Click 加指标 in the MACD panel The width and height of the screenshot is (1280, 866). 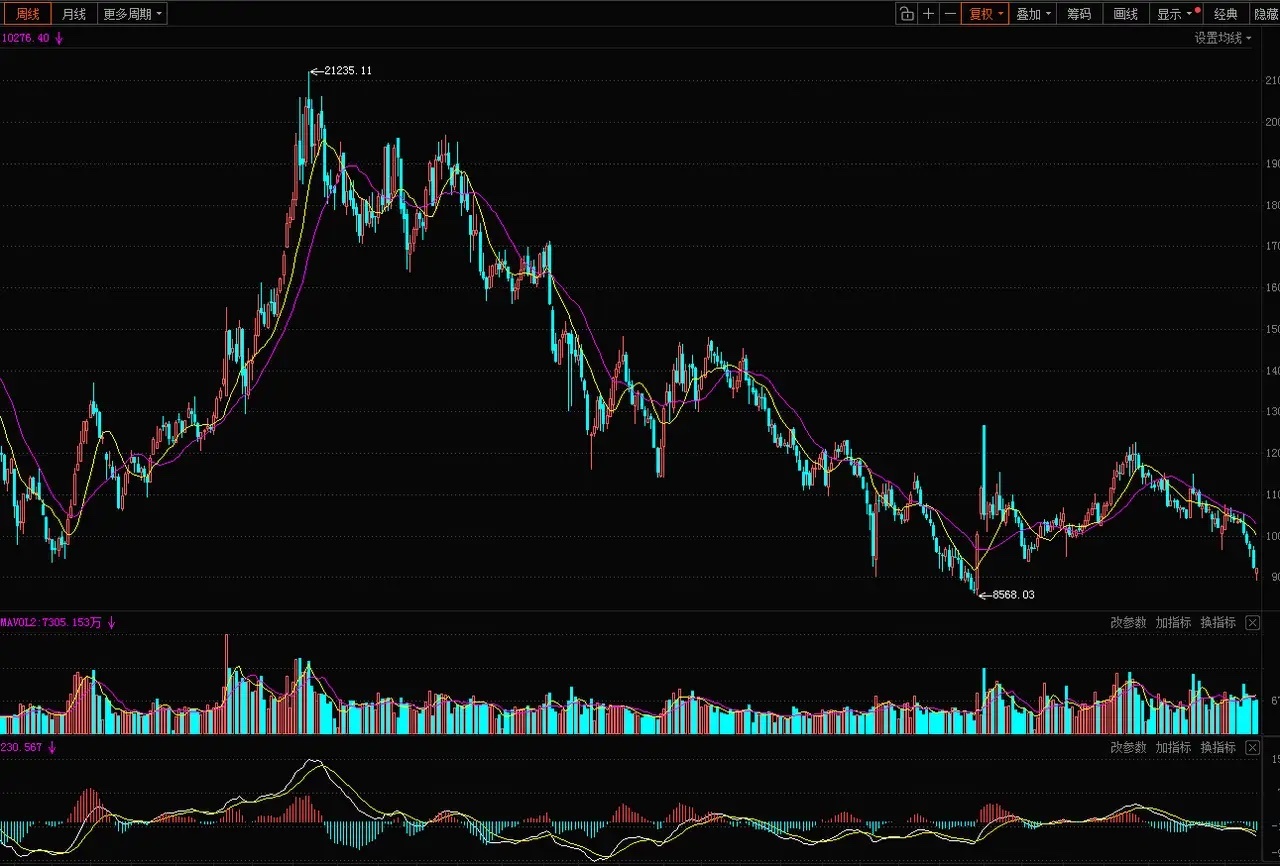click(x=1173, y=747)
